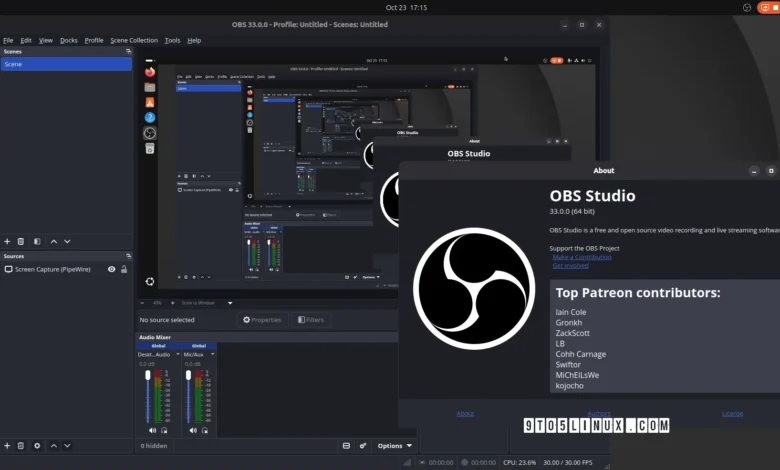Click contributor name Gronkh
The image size is (780, 470).
569,322
